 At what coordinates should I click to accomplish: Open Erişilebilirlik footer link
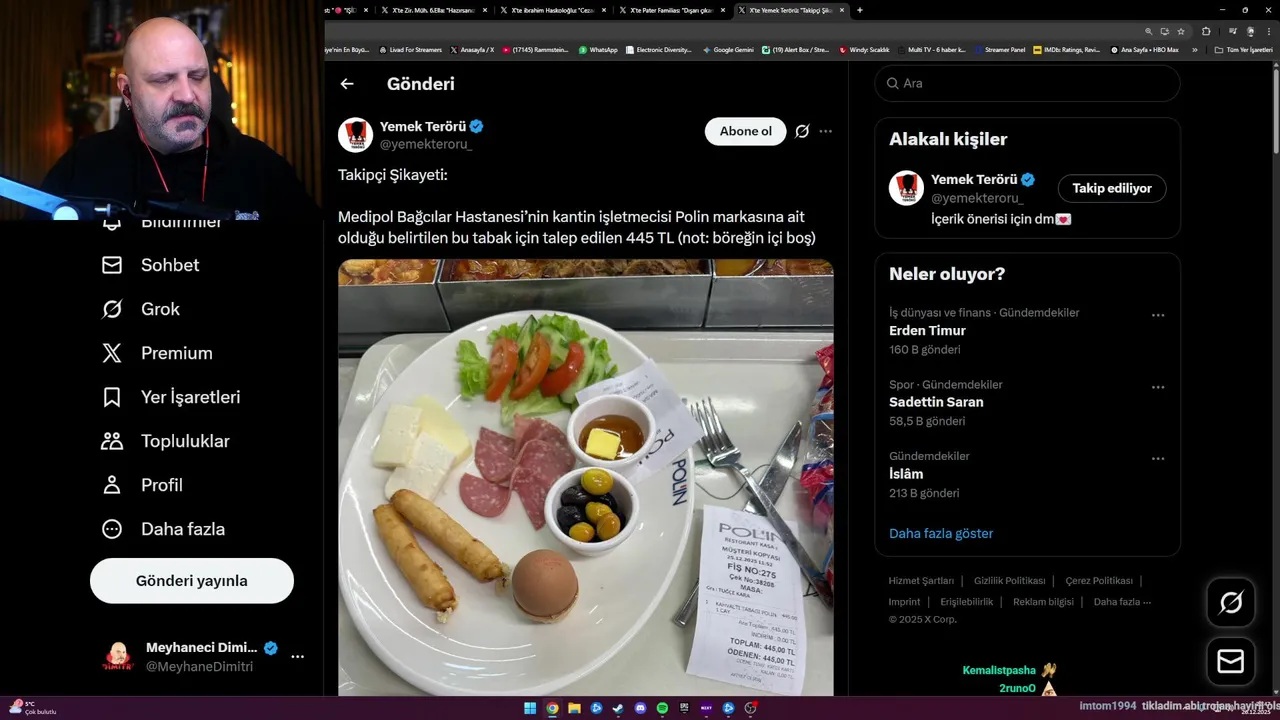[966, 602]
